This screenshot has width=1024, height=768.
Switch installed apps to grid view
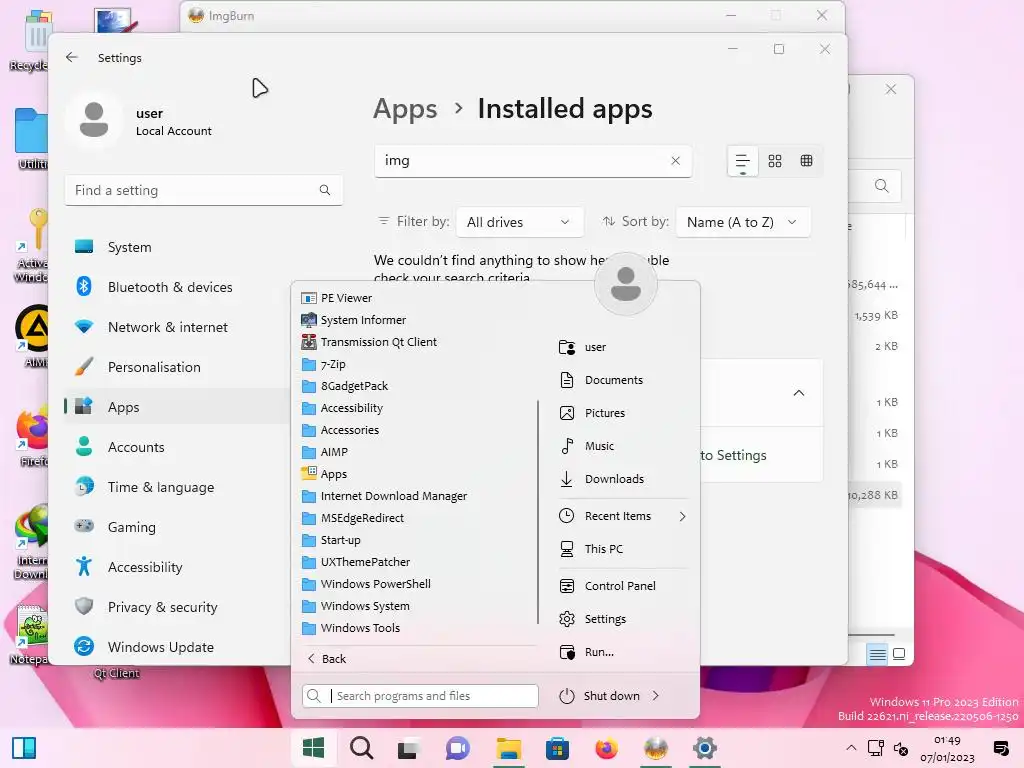[x=775, y=161]
